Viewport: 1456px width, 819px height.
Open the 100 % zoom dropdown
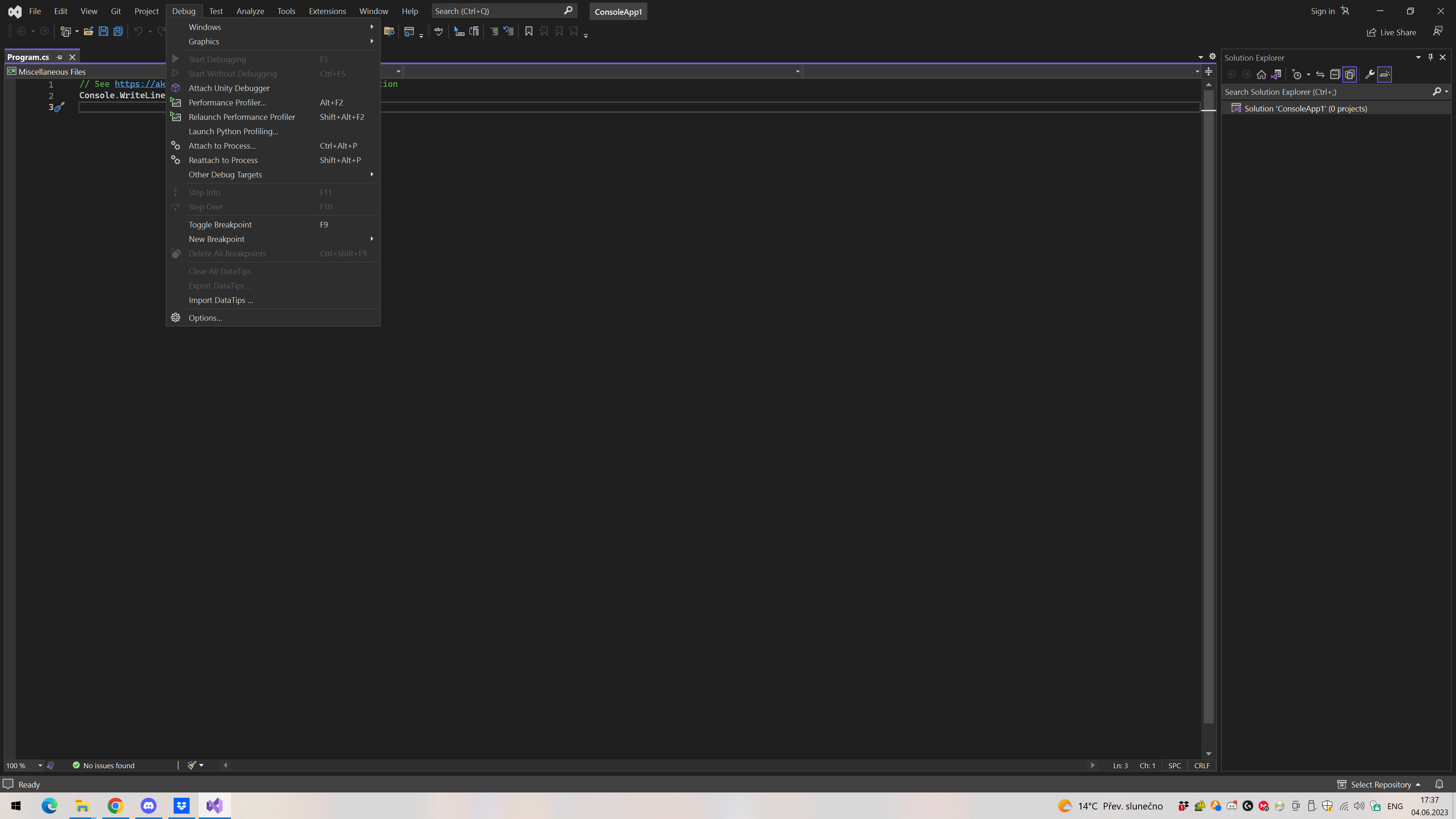click(x=40, y=765)
